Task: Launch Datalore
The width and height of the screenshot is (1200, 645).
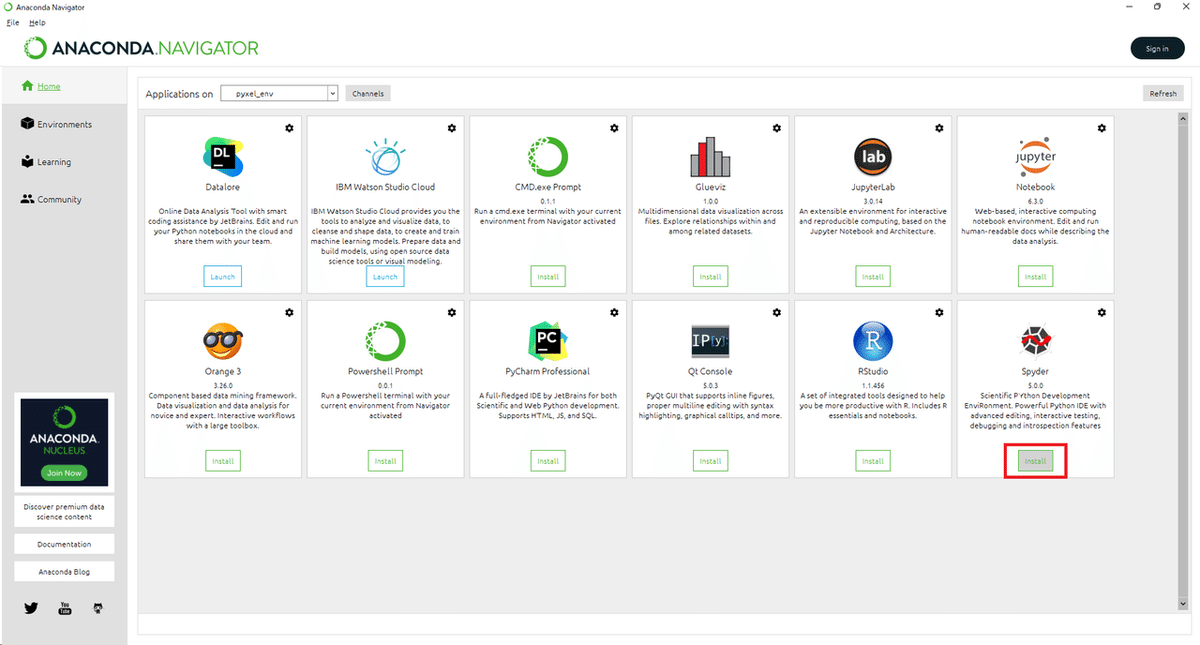Action: point(223,276)
